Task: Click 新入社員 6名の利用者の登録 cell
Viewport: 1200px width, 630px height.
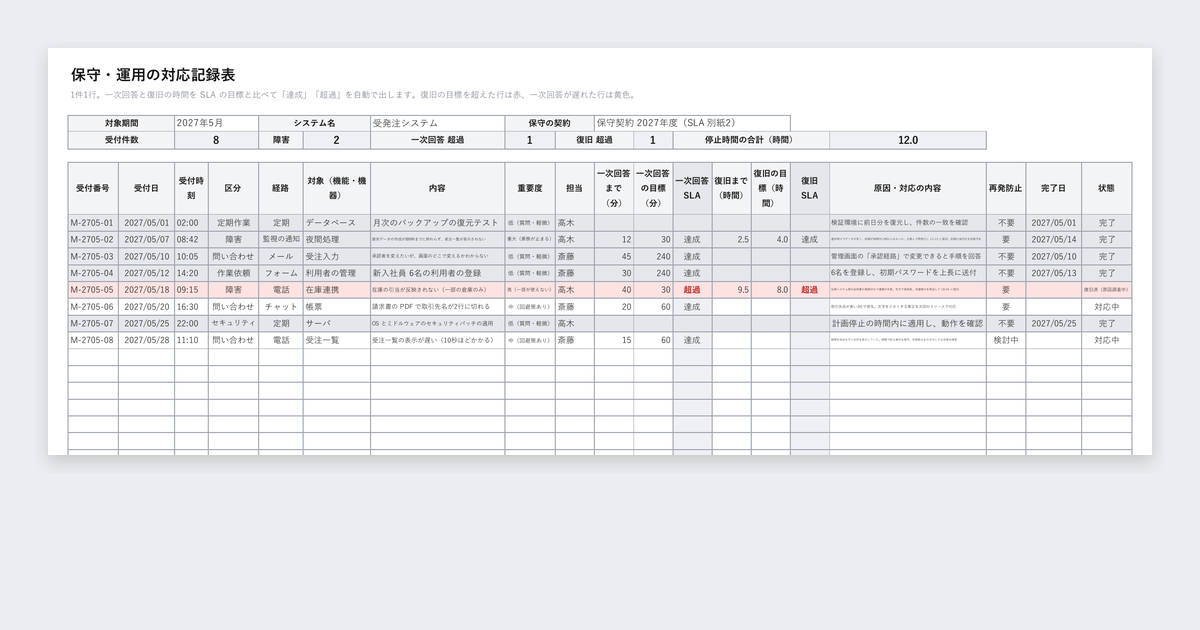Action: [x=437, y=273]
